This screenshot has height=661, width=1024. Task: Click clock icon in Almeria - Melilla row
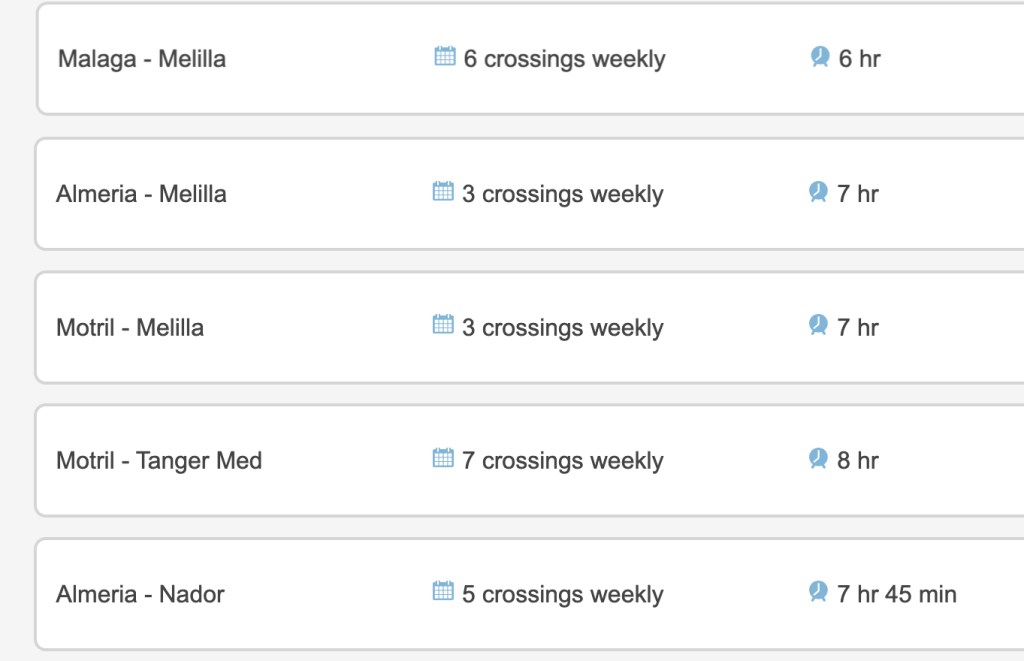(818, 191)
